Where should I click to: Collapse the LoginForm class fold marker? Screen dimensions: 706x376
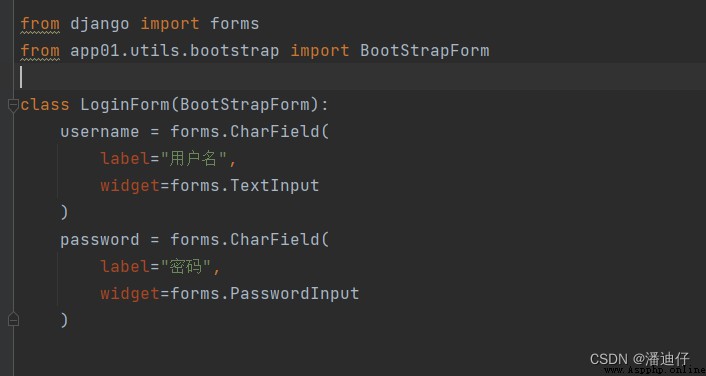point(13,105)
